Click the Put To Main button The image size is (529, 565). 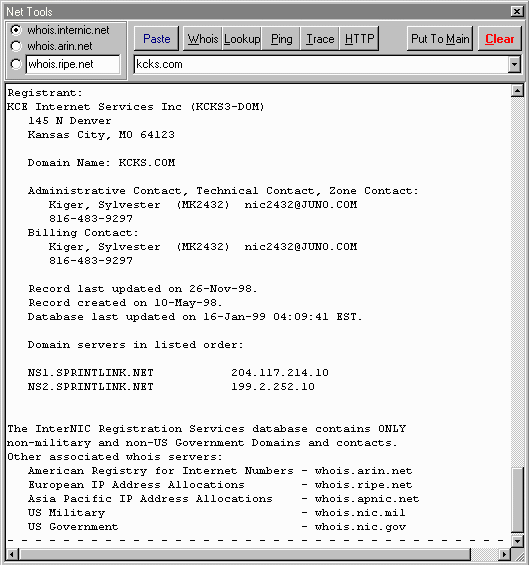tap(440, 39)
